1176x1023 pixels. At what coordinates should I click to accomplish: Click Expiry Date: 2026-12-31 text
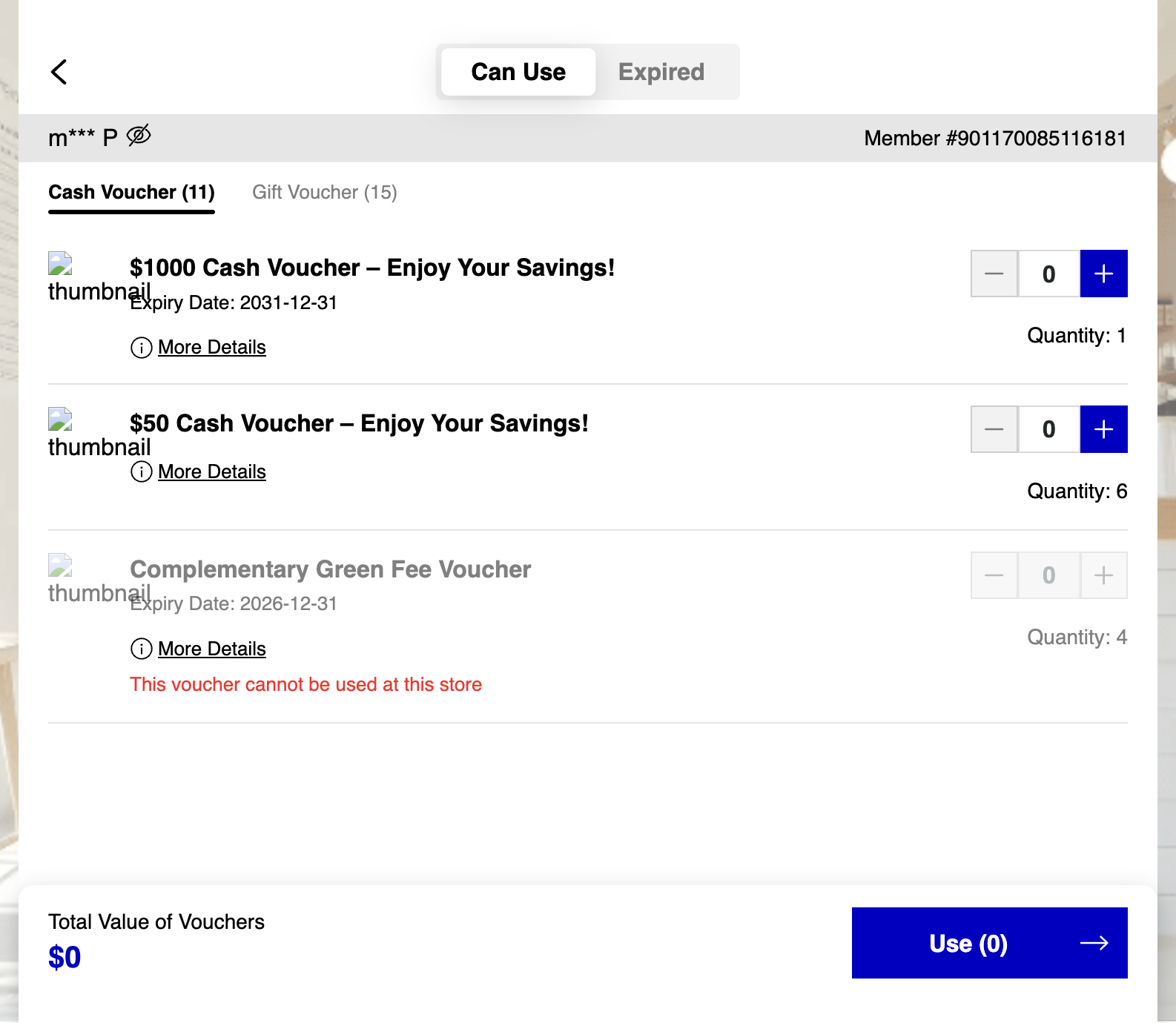point(234,603)
